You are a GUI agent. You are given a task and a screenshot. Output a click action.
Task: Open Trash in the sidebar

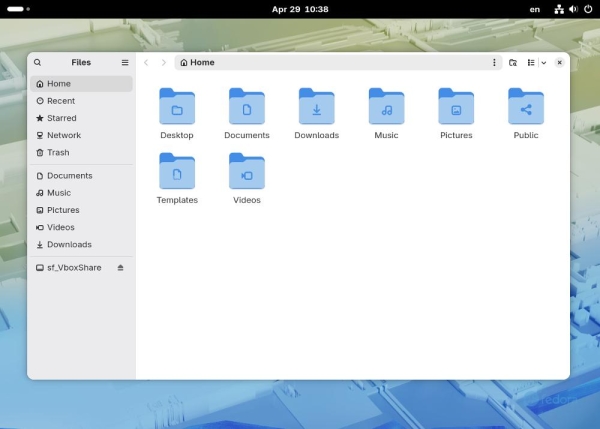coord(58,153)
